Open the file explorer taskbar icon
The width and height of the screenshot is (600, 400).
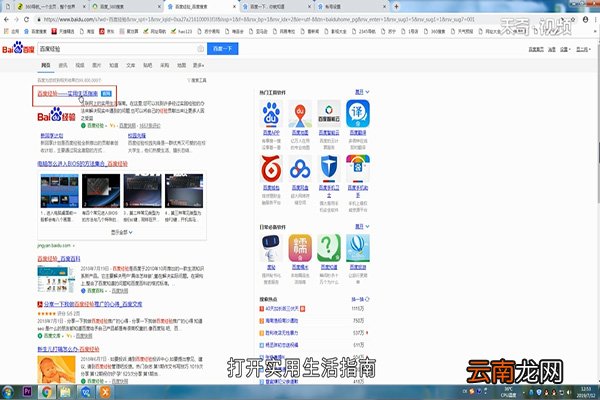click(66, 392)
